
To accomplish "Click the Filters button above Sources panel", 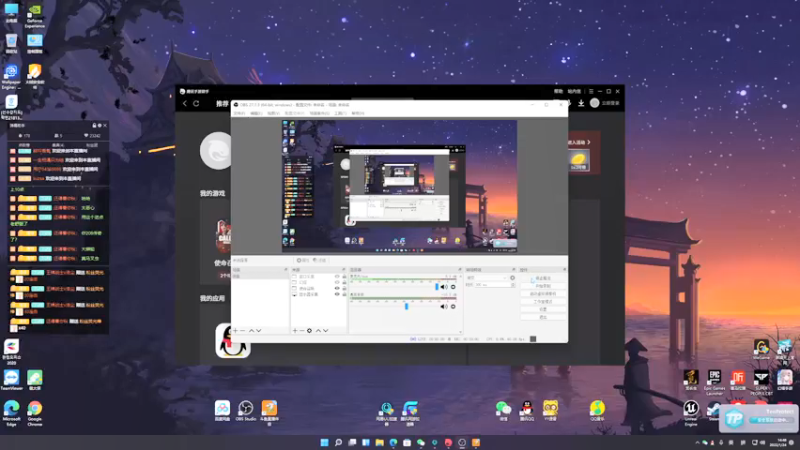I will tap(319, 260).
